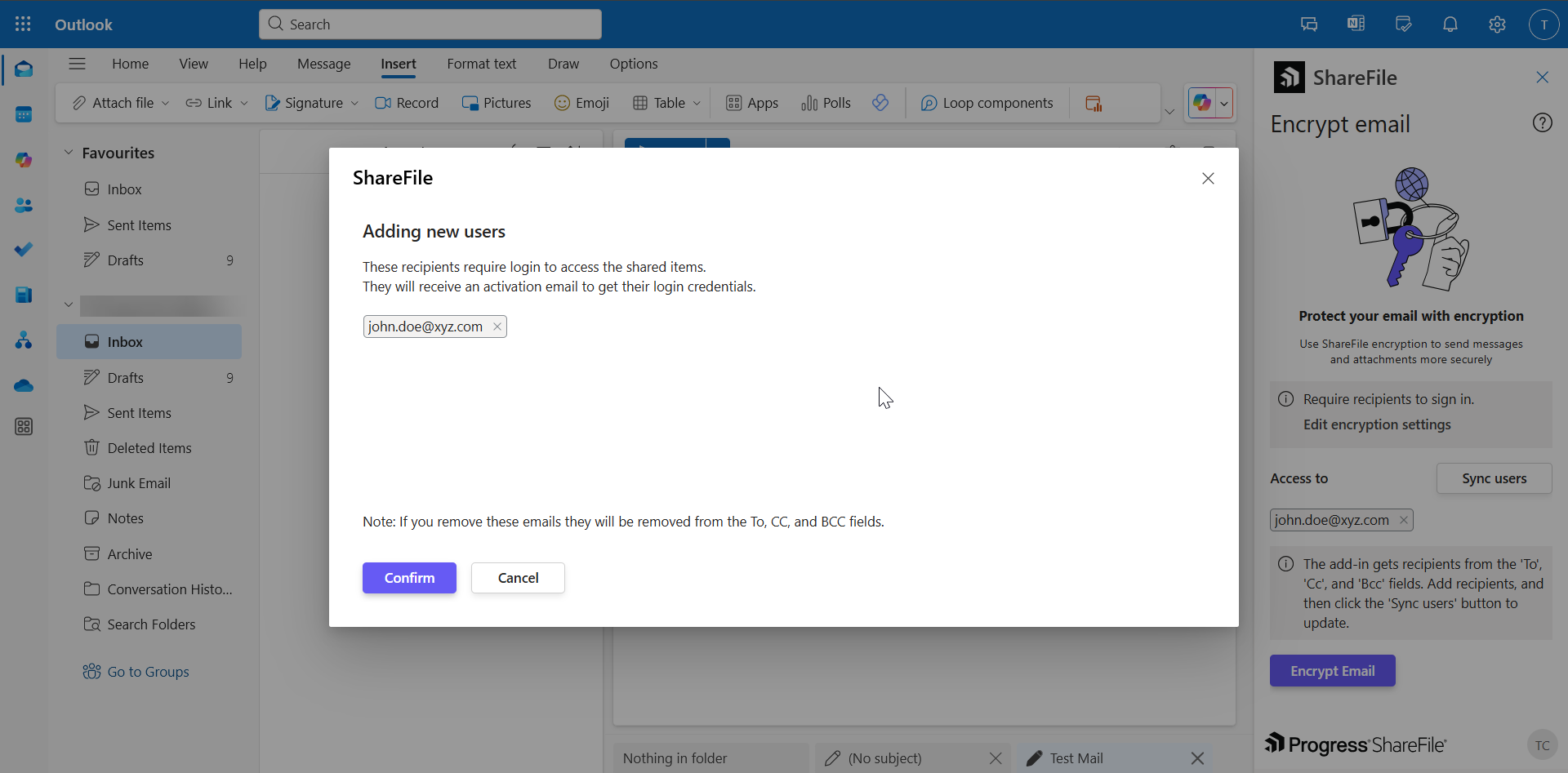Screen dimensions: 1568x773
Task: Open ShareFile help question mark icon
Action: tap(1542, 123)
